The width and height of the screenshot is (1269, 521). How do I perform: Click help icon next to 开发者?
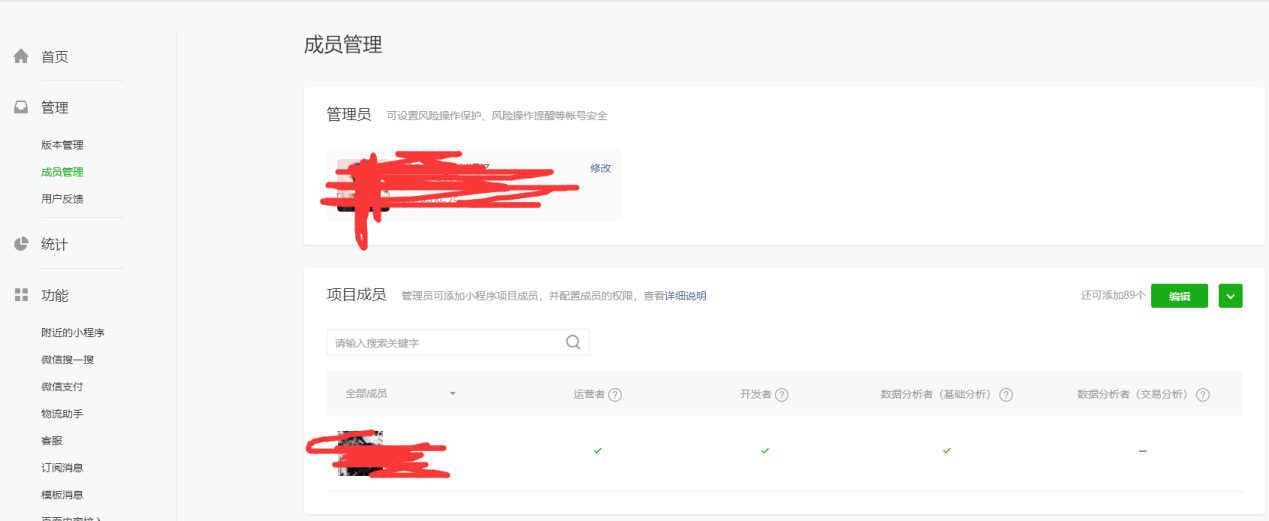click(782, 395)
